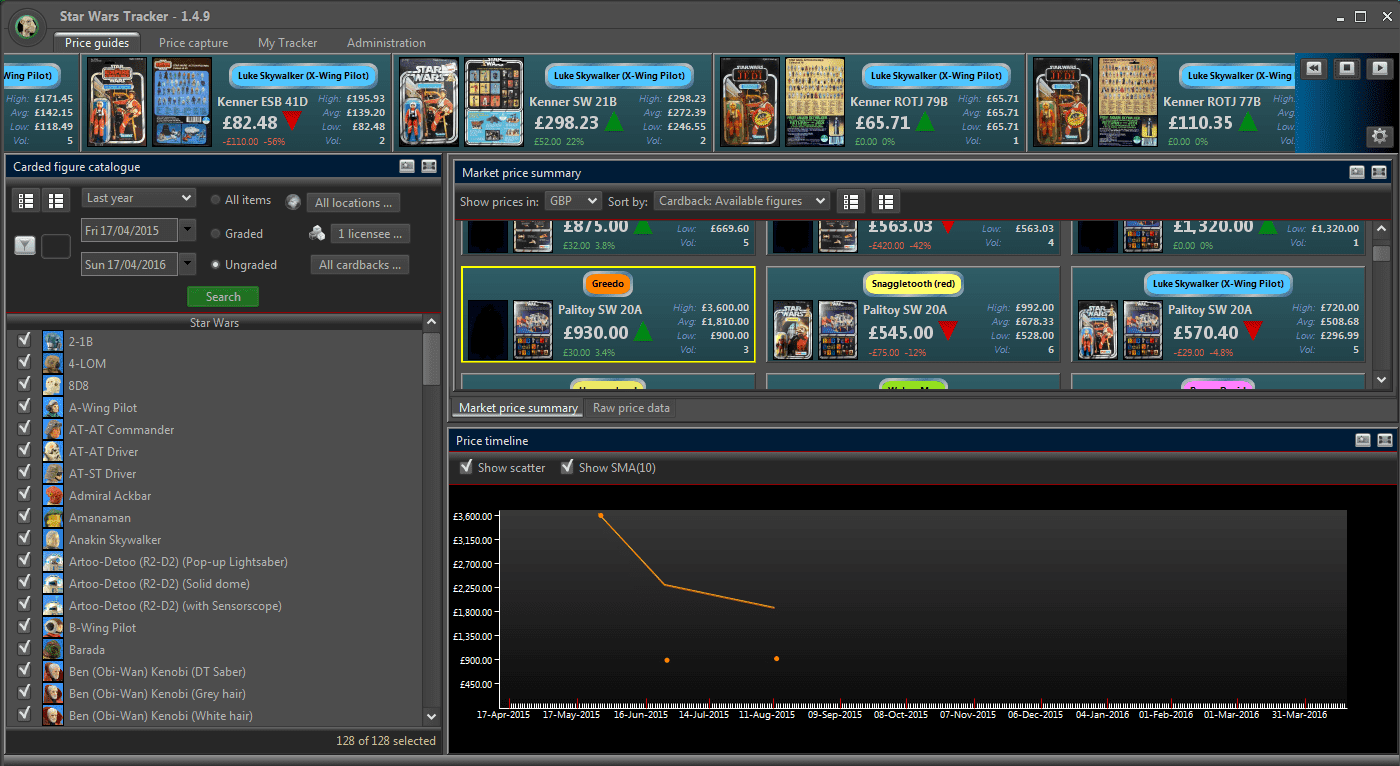Uncheck the Amanaman checkbox
Viewport: 1400px width, 766px height.
coord(24,517)
